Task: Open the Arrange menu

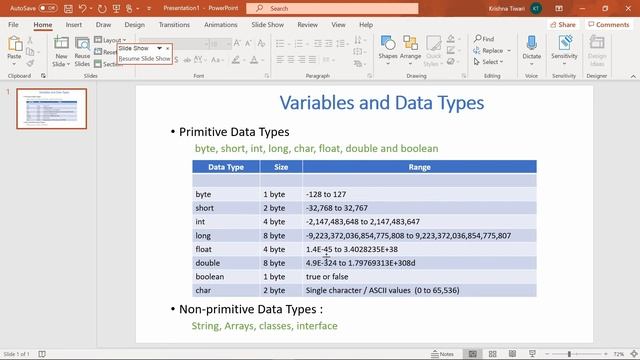Action: (x=410, y=51)
